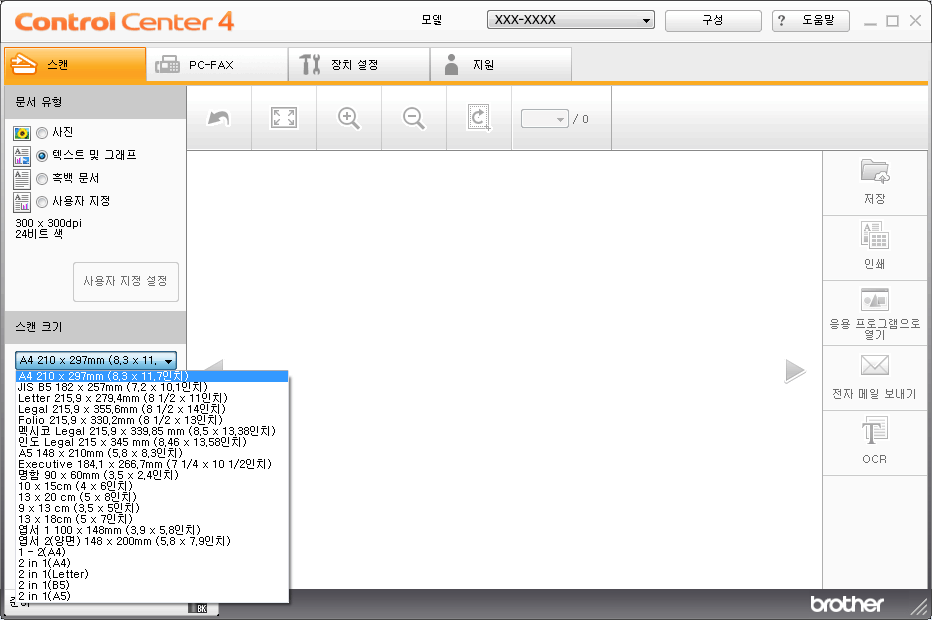
Task: Click the brother logo
Action: point(847,604)
